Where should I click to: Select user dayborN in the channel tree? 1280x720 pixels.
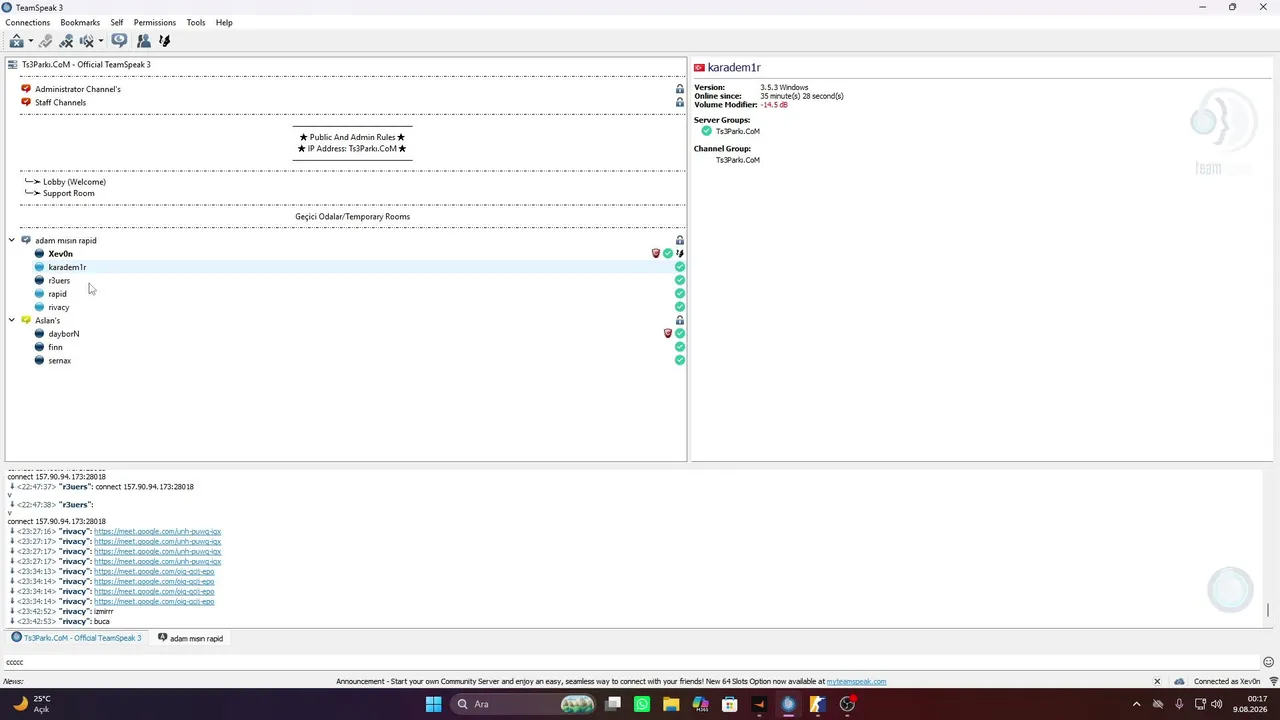click(64, 334)
